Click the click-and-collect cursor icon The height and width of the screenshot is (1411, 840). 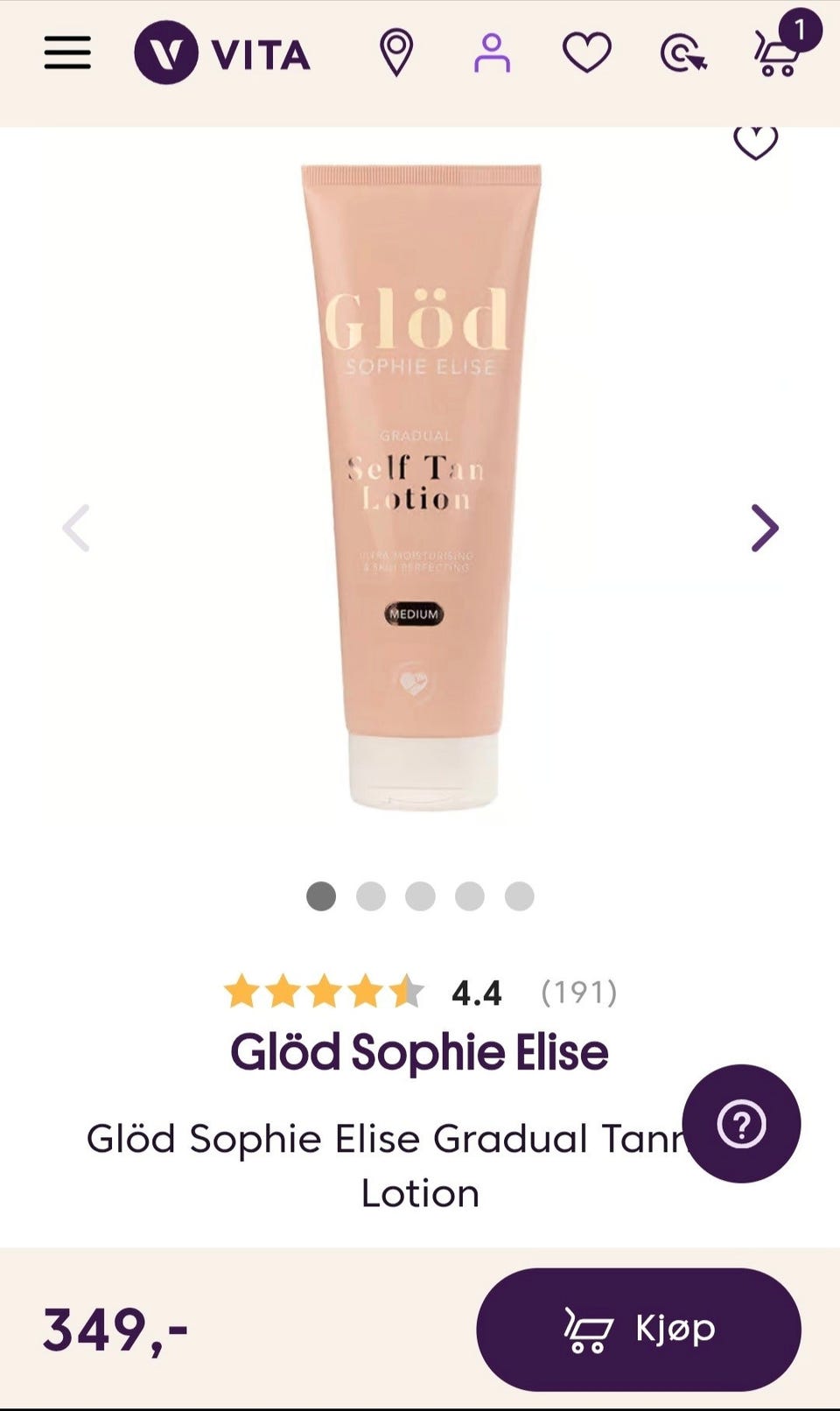(683, 53)
